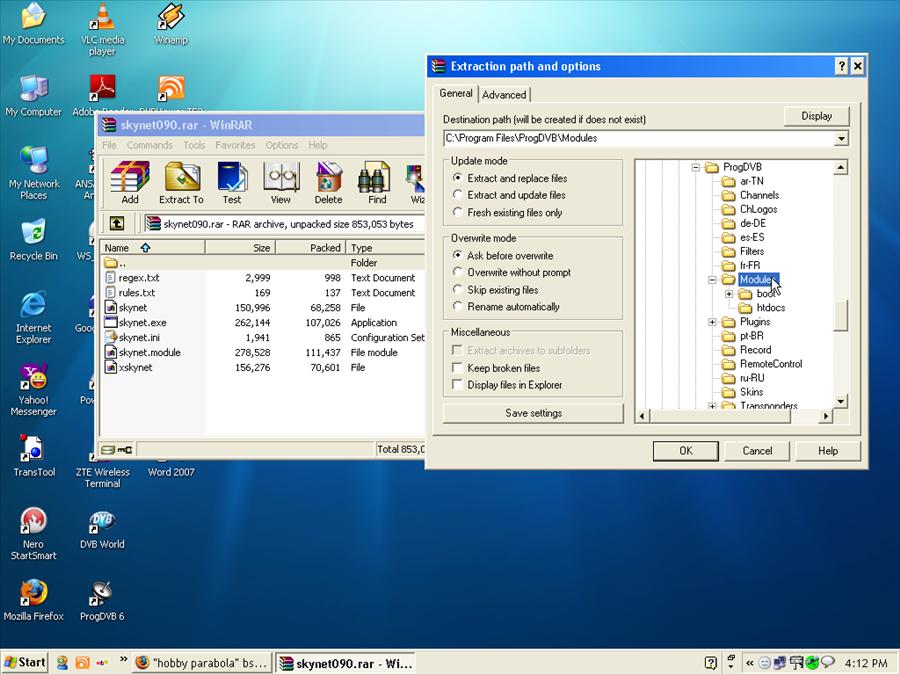
Task: Open the Commands menu in WinRAR
Action: [149, 145]
